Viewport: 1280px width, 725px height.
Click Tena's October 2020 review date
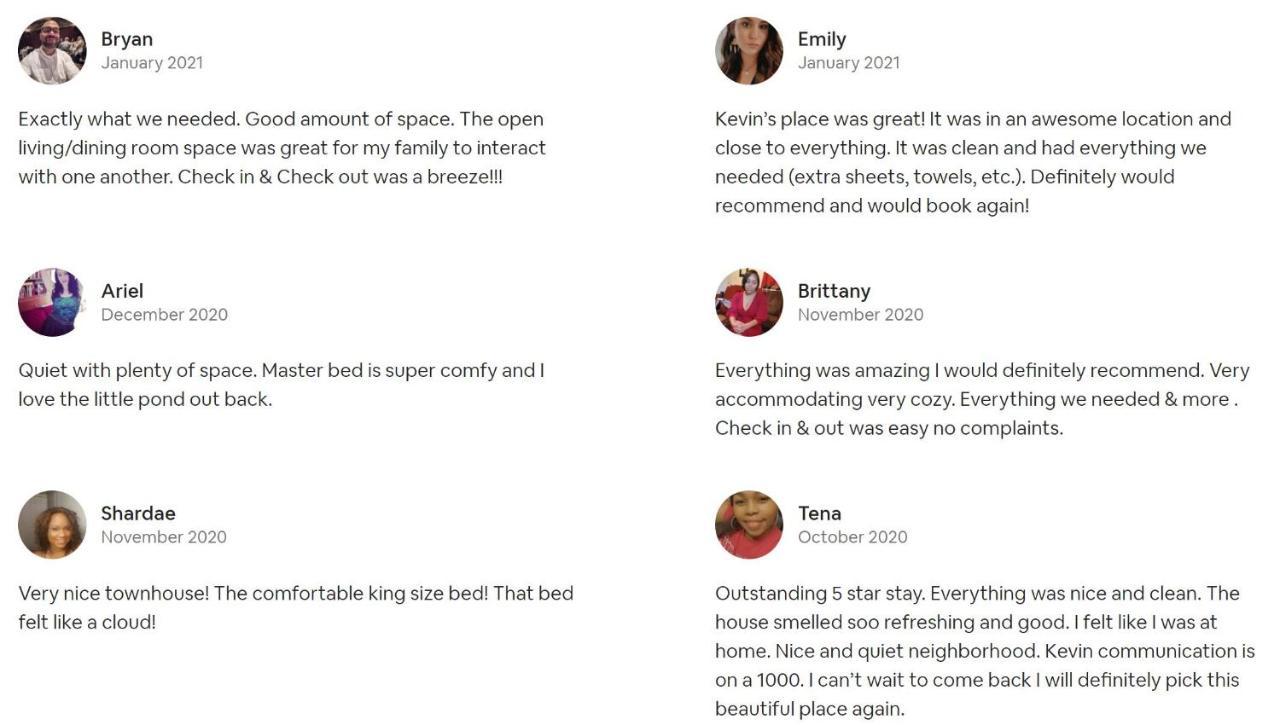pos(853,537)
